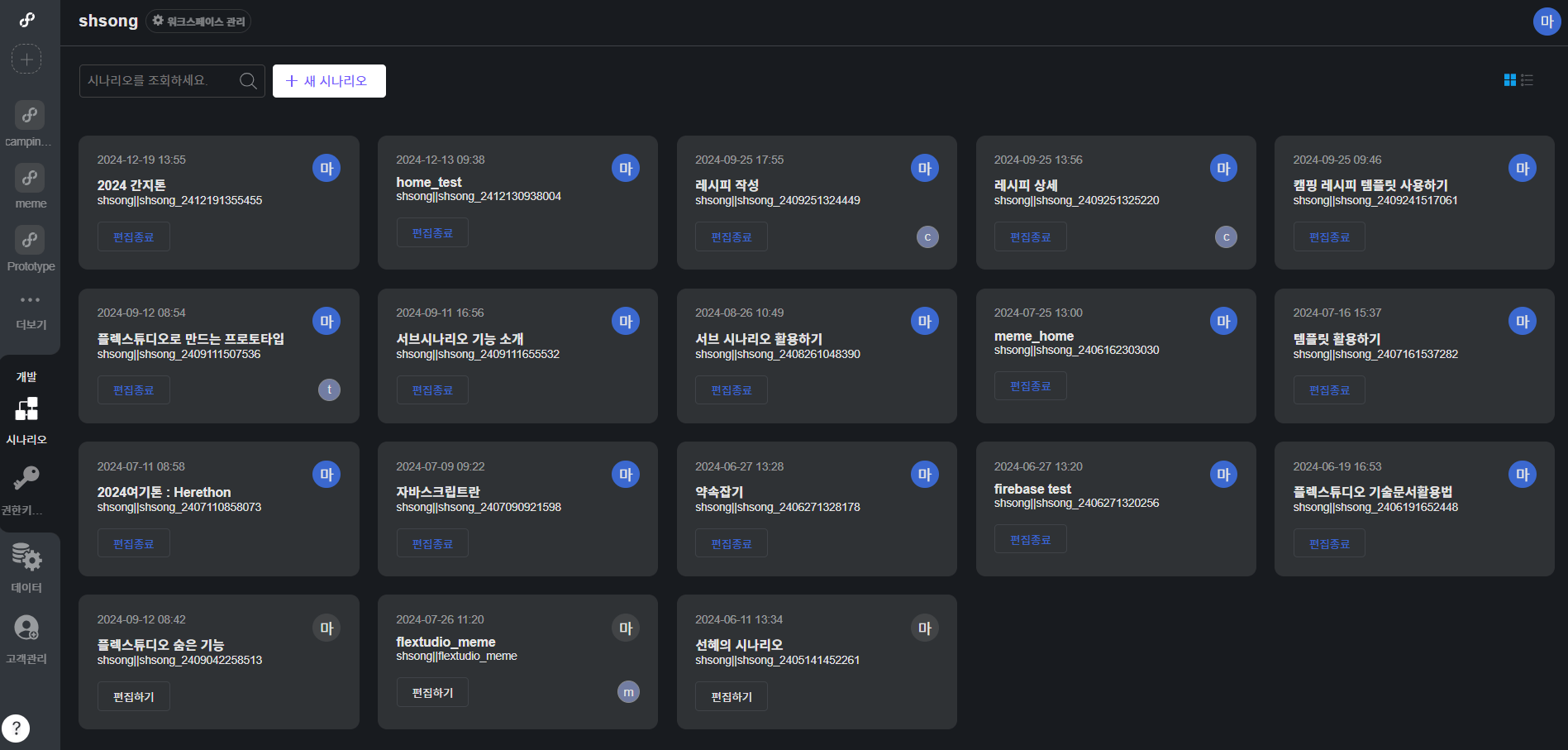Viewport: 1568px width, 750px height.
Task: Open the 템플릿 활용하기 scenario title
Action: tap(1337, 339)
